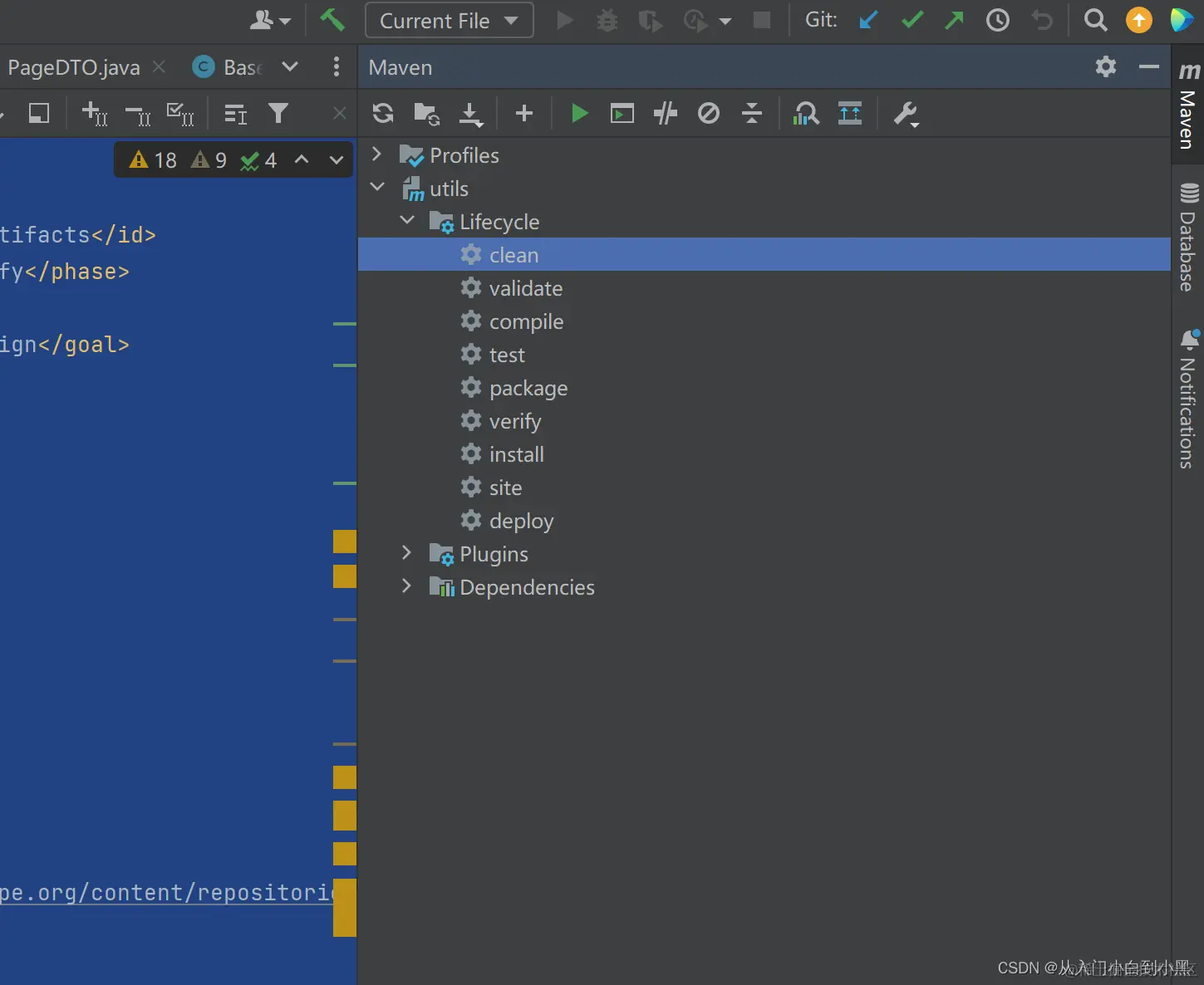Click the select all occurrences icon
Image resolution: width=1204 pixels, height=985 pixels.
point(180,114)
